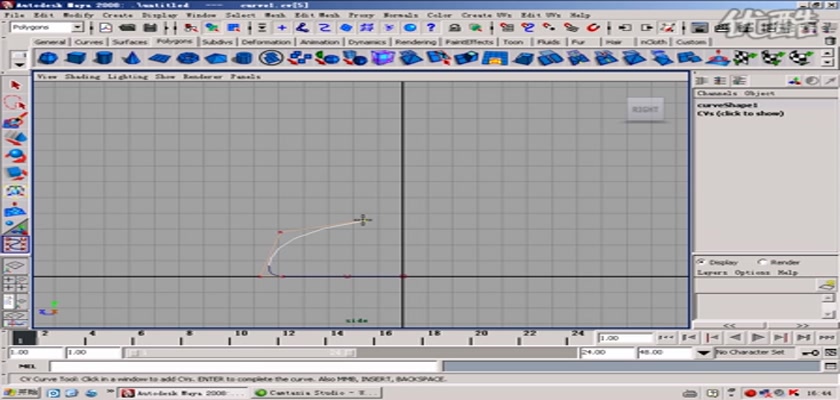Click the Play forwards button
Screen dimensions: 840x400
[758, 337]
